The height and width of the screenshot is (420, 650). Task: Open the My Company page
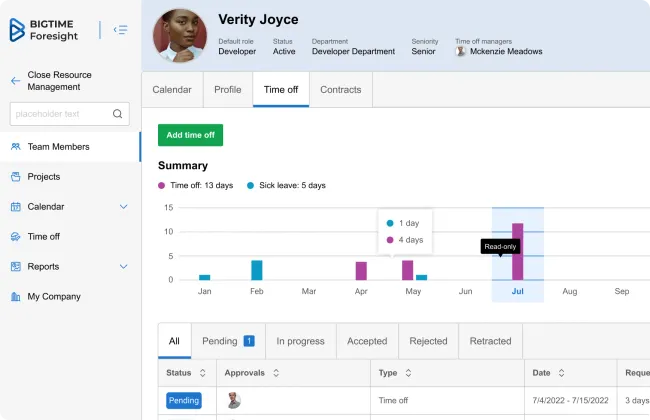[x=54, y=297]
